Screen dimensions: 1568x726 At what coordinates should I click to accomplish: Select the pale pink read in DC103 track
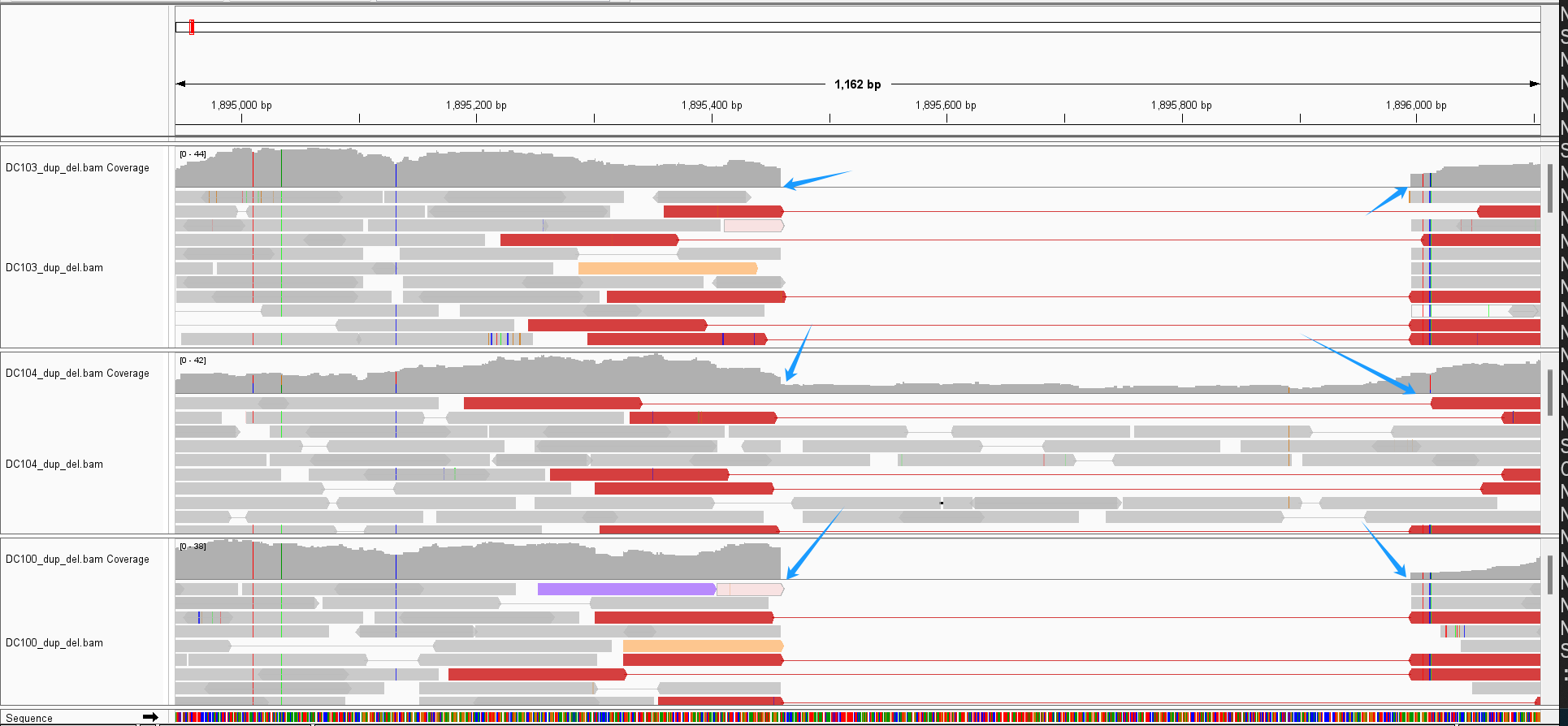pos(754,226)
